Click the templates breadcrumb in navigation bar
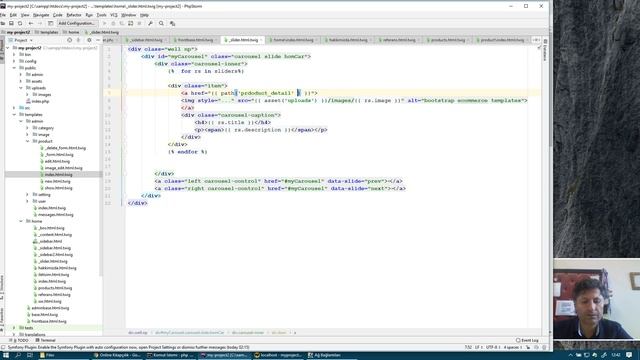 47,32
